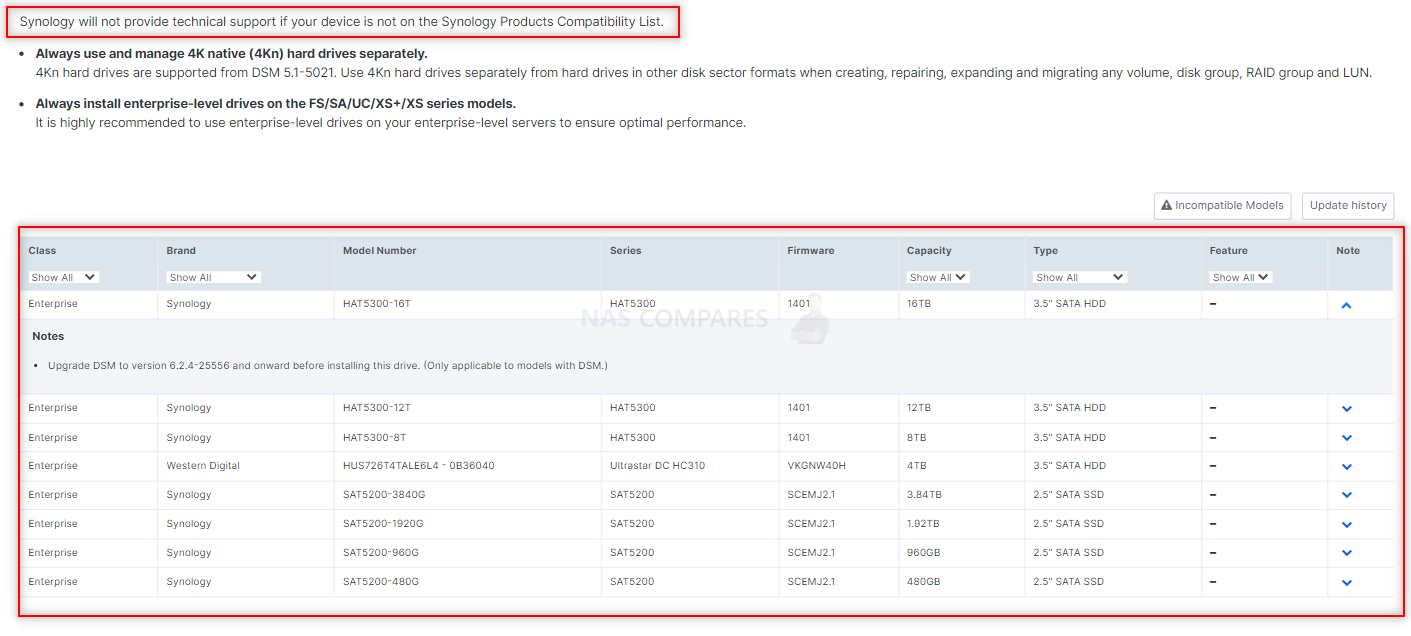1411x636 pixels.
Task: Expand the note for HUS726T4TALE6L4 drive
Action: [1346, 466]
